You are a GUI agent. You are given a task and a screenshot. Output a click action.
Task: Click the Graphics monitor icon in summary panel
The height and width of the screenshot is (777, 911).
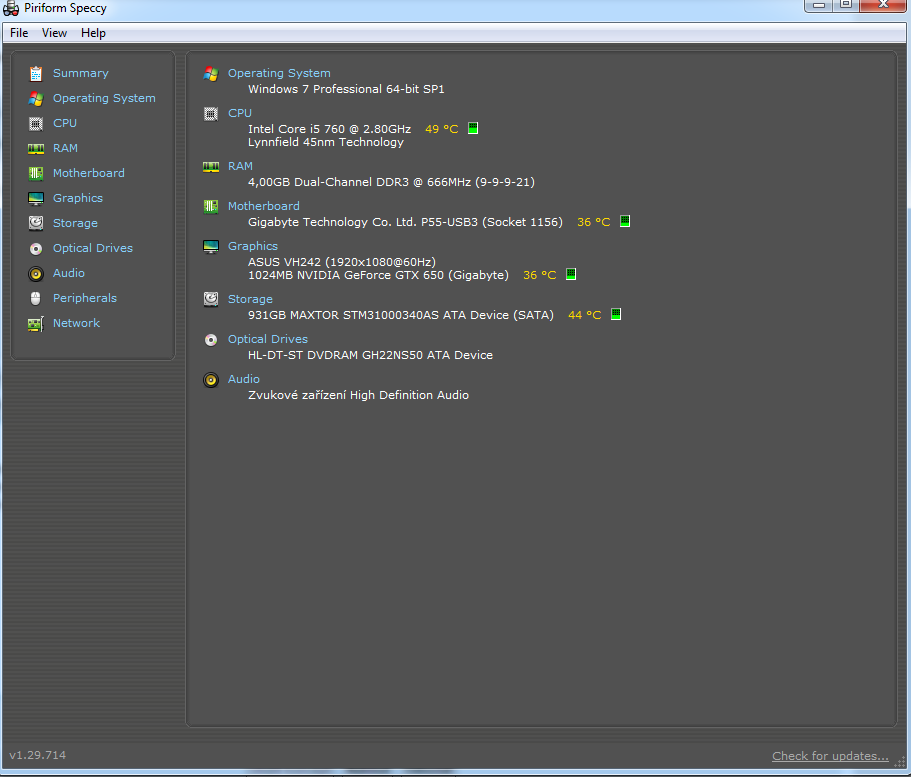(x=211, y=246)
